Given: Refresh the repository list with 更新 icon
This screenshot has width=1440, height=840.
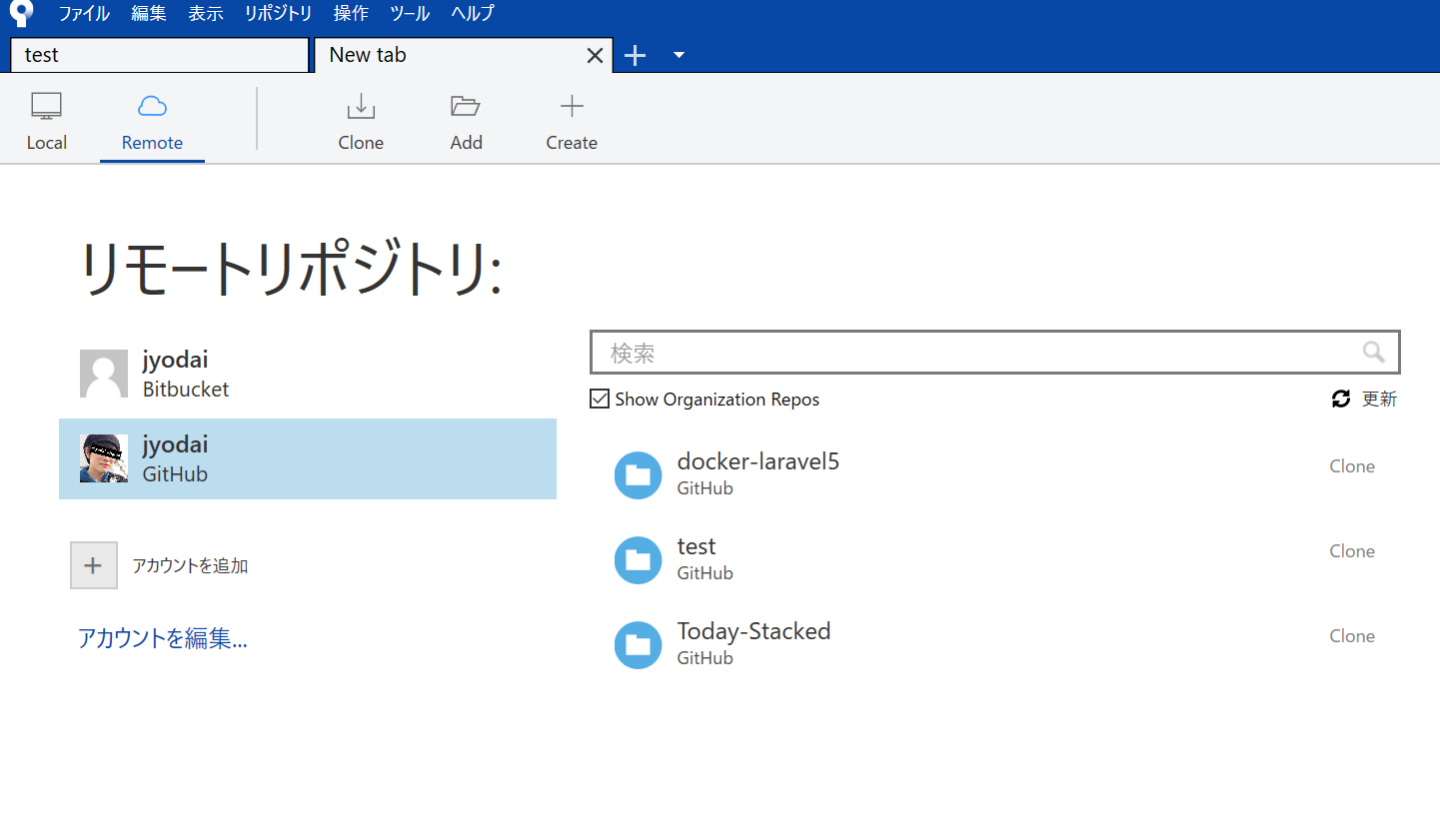Looking at the screenshot, I should pyautogui.click(x=1340, y=399).
